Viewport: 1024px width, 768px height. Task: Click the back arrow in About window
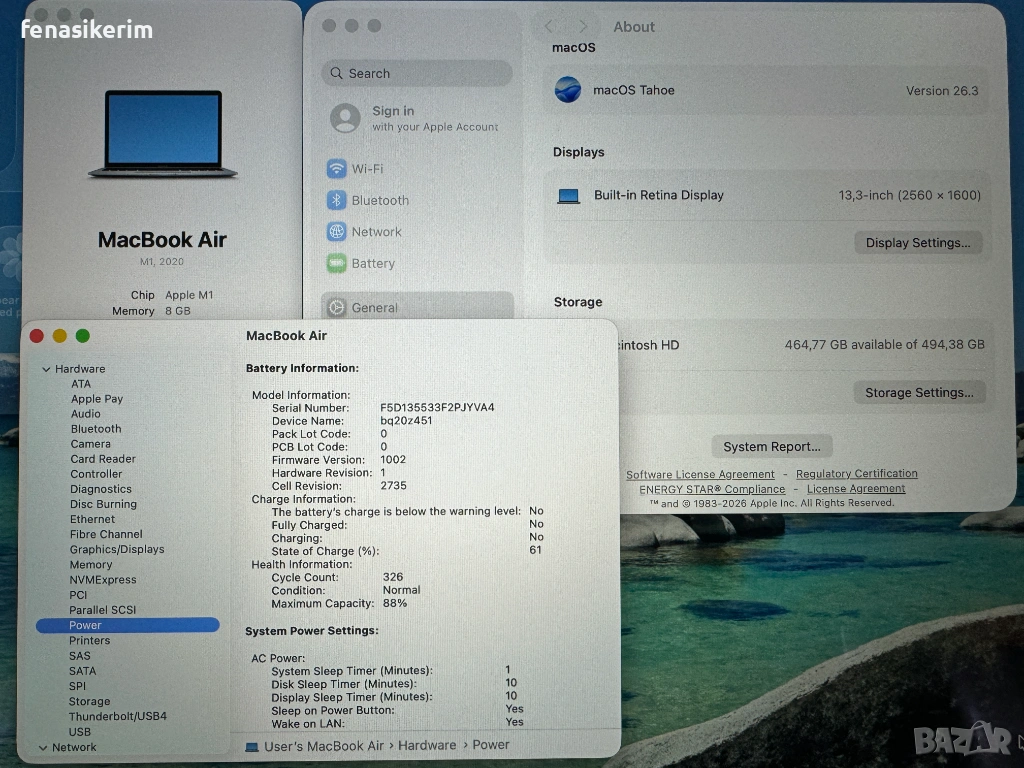coord(549,26)
